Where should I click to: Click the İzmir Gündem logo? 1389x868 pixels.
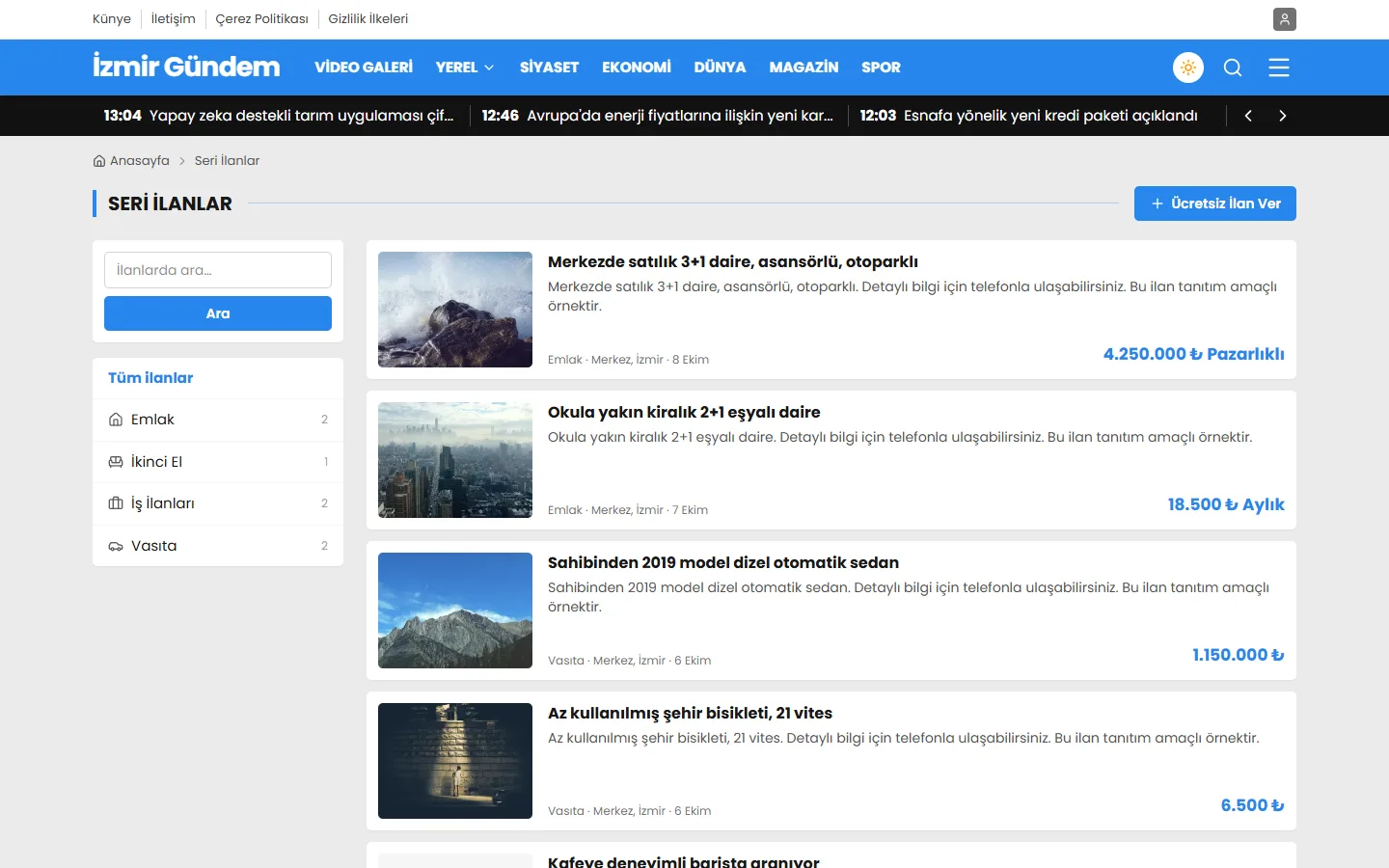coord(186,67)
